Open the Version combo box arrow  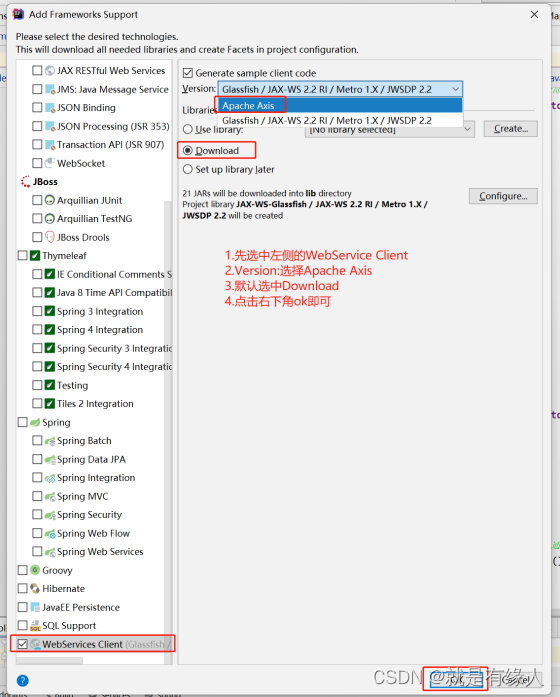pos(456,89)
